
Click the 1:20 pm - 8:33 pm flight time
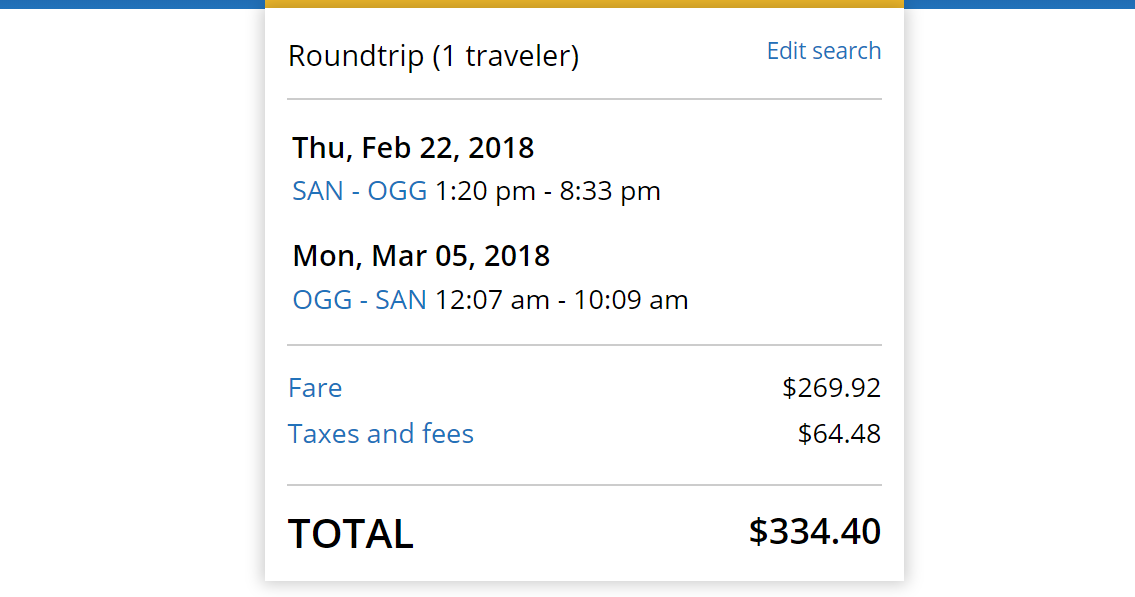(548, 191)
